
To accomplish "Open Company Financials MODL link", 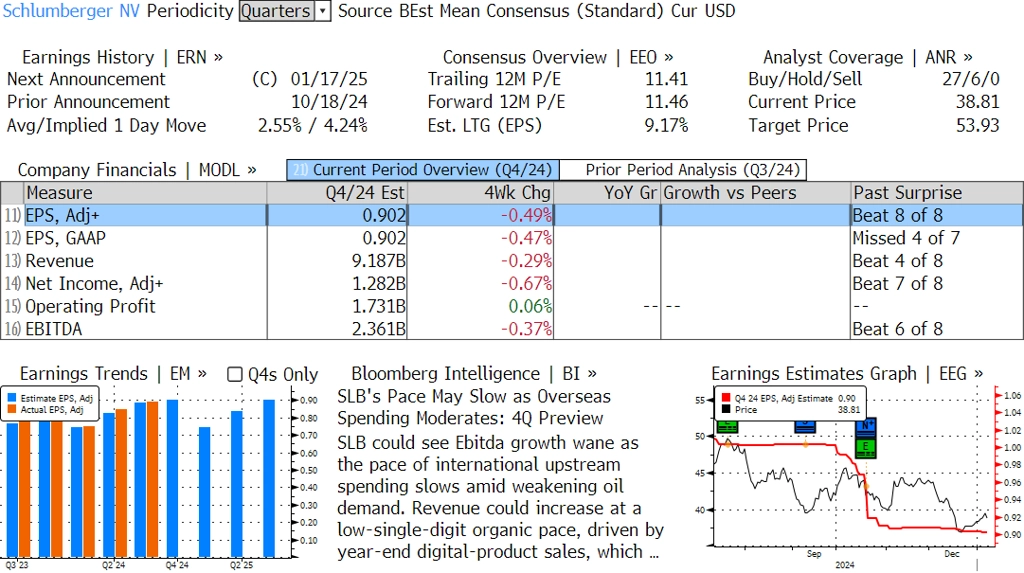I will [137, 170].
